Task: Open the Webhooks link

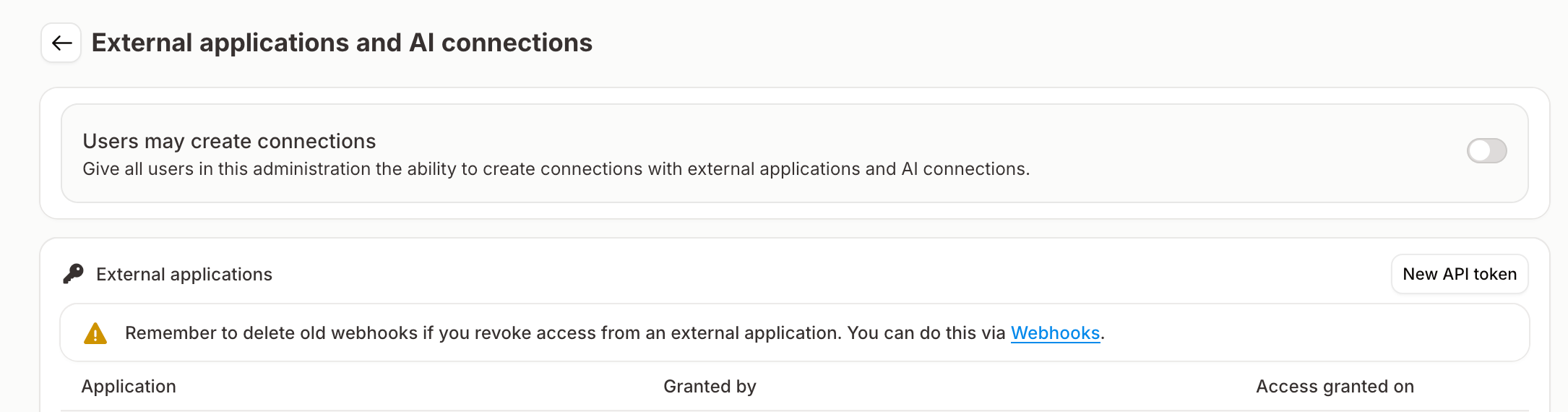Action: [1054, 333]
